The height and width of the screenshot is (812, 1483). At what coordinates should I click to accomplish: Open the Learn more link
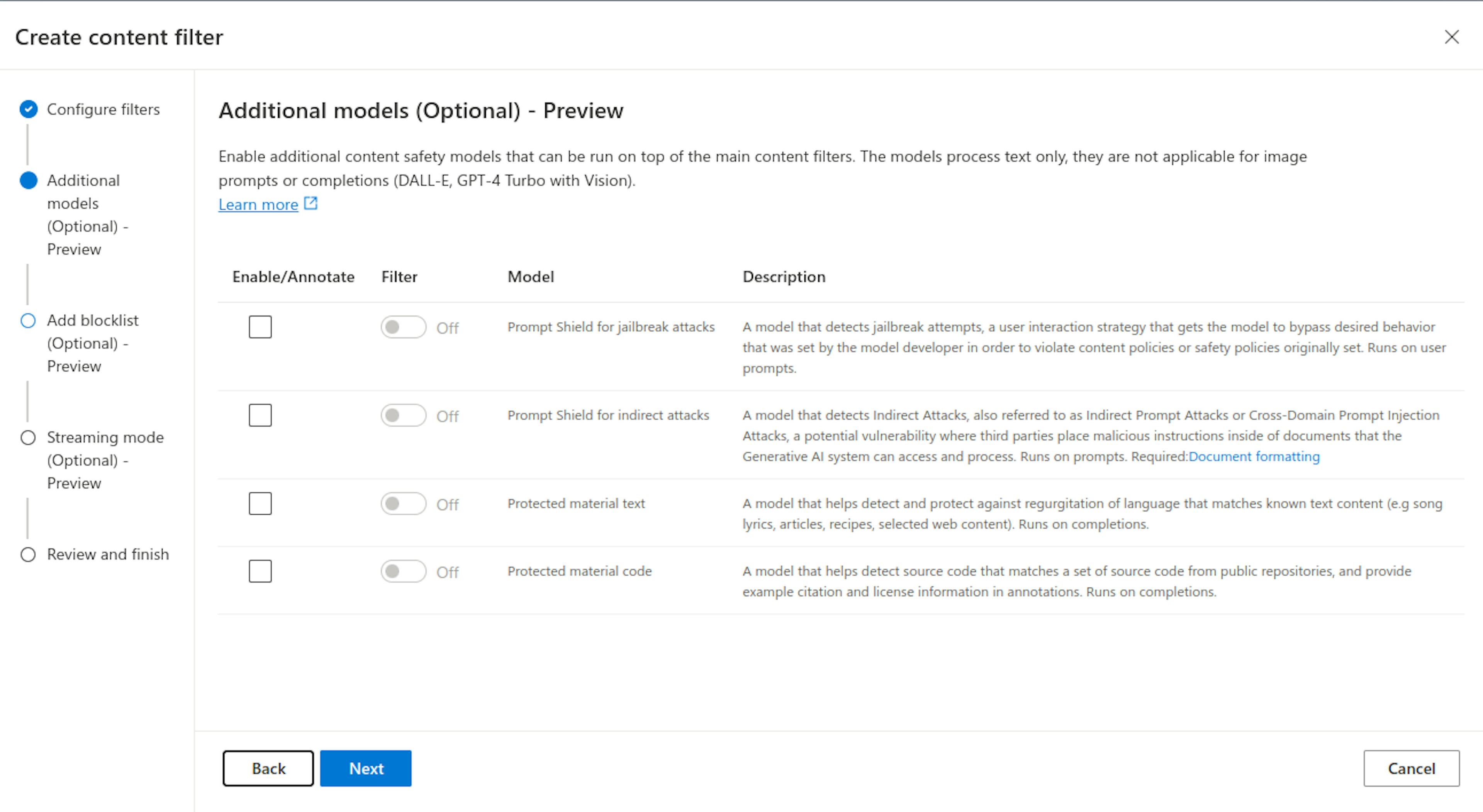pyautogui.click(x=258, y=204)
